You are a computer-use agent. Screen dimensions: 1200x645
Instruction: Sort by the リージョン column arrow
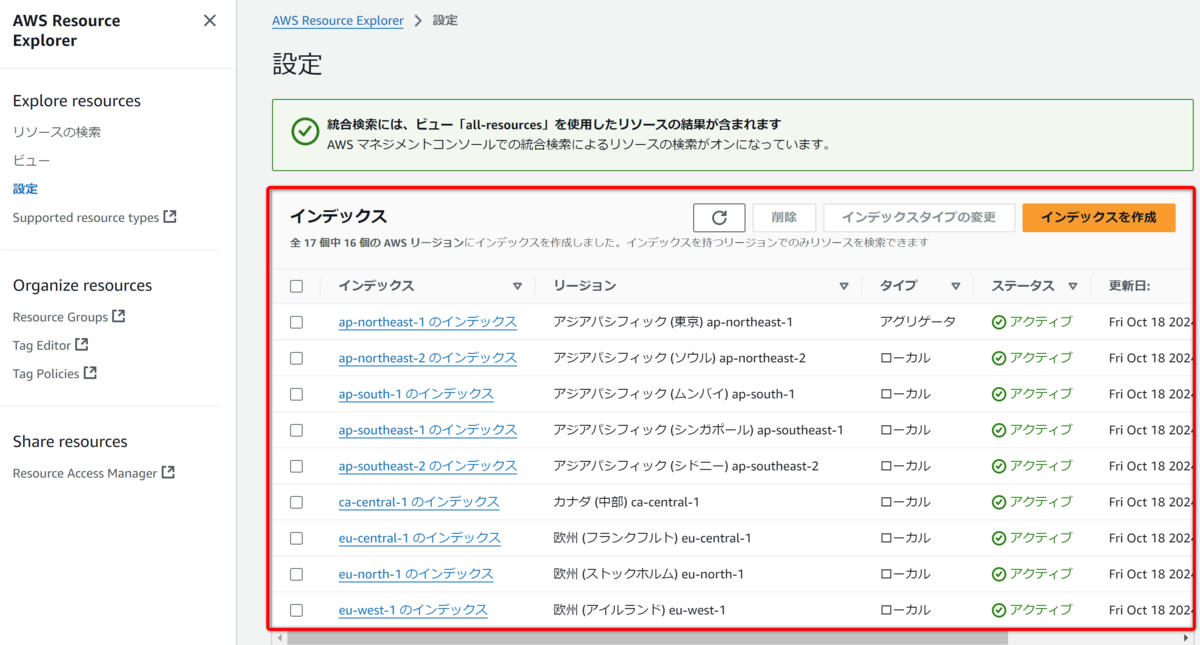pyautogui.click(x=844, y=286)
